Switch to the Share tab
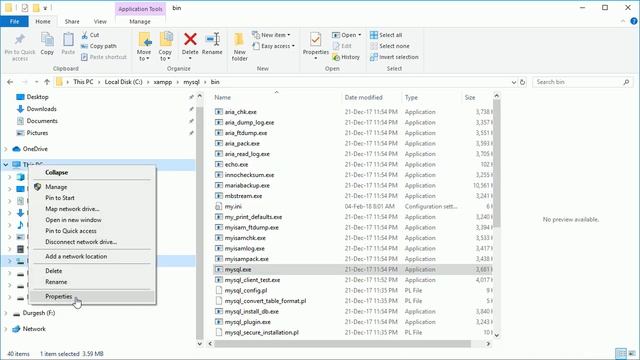The height and width of the screenshot is (360, 640). 72,21
